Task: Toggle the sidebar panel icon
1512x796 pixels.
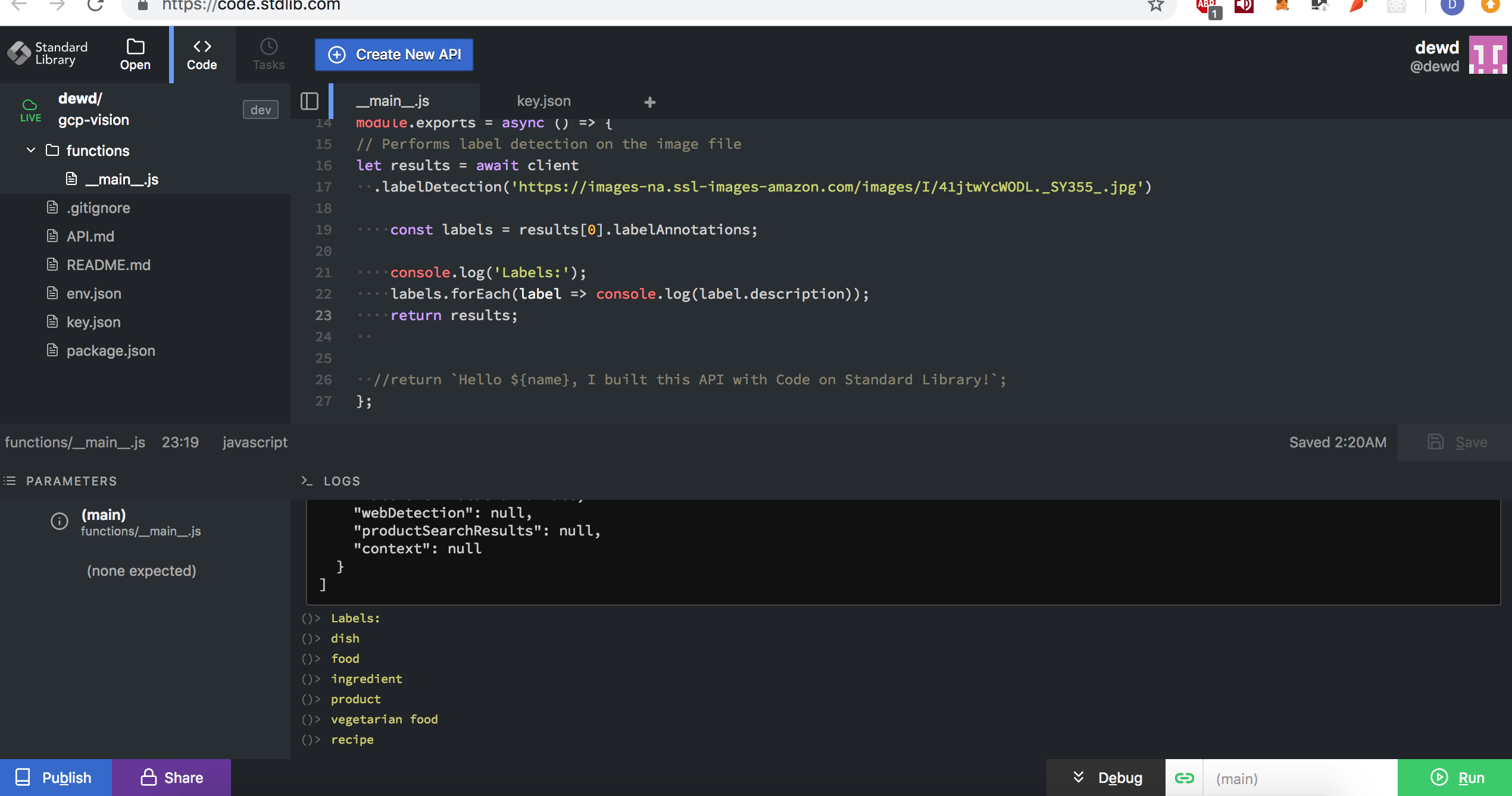Action: point(310,101)
